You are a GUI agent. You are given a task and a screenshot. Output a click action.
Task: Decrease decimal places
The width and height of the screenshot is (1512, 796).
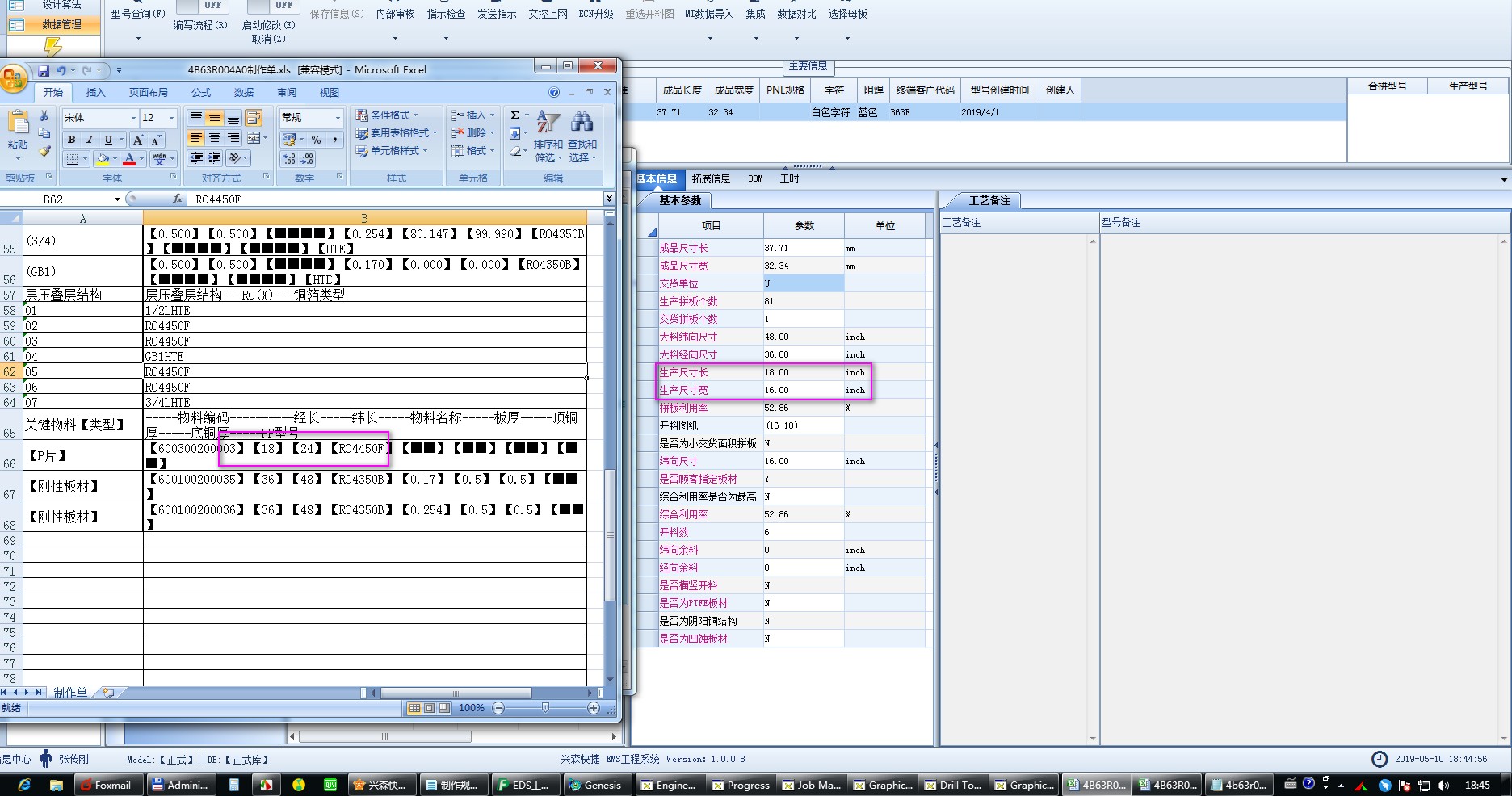[x=308, y=159]
